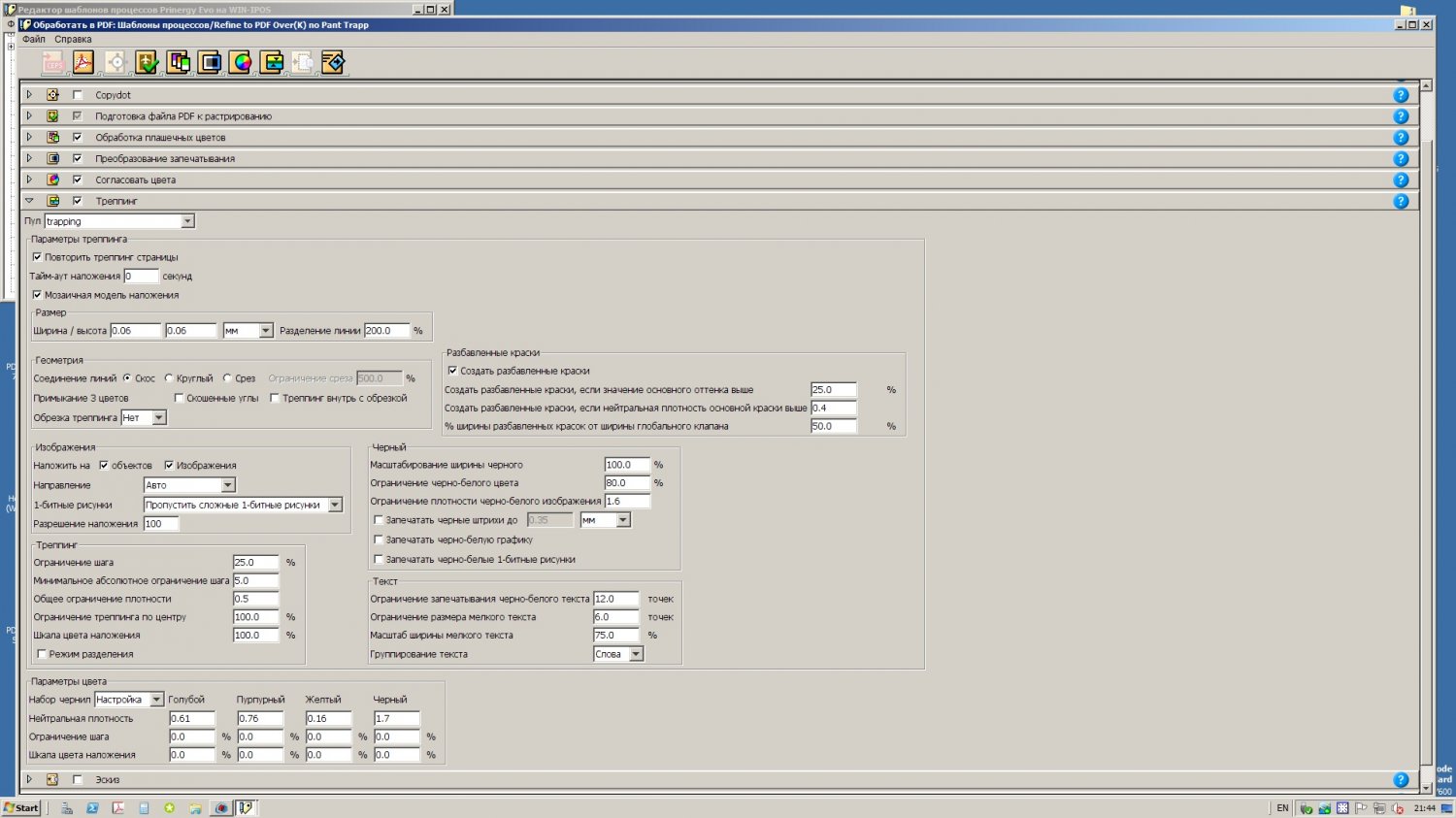Click the Разделение линии input field

click(x=387, y=331)
